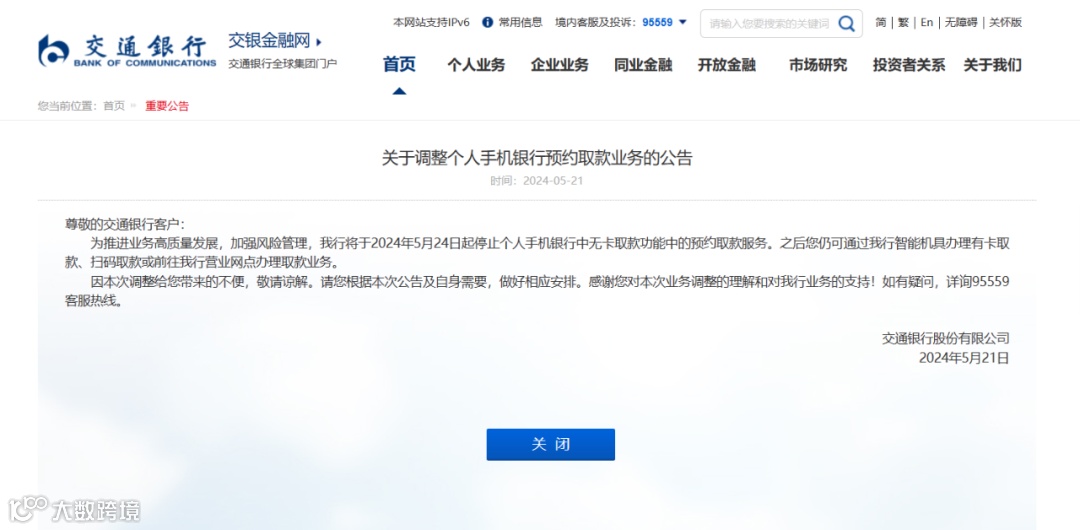Screen dimensions: 1080x530
Task: Open the 关于我们 menu
Action: click(993, 65)
